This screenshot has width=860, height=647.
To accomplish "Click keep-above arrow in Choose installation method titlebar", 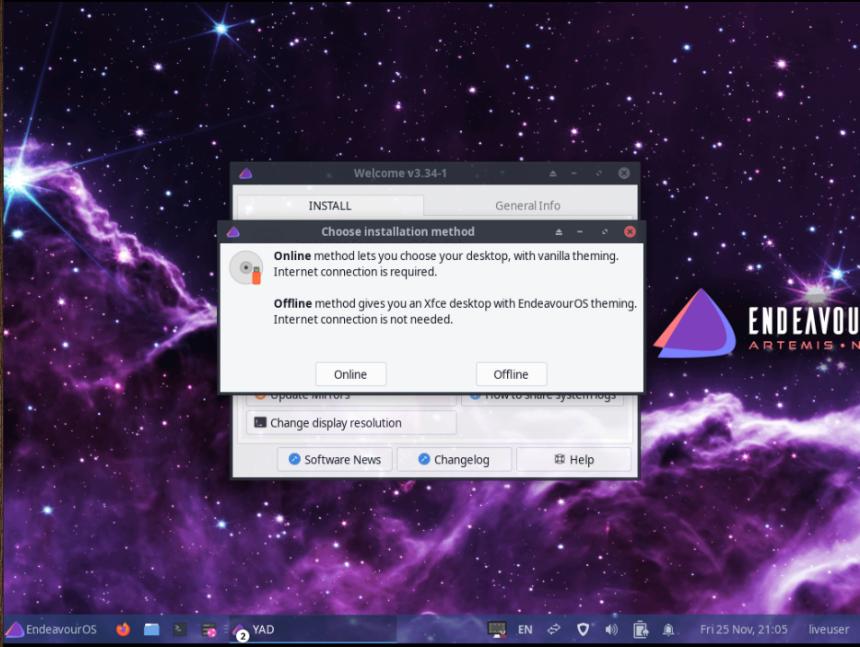I will pos(558,232).
